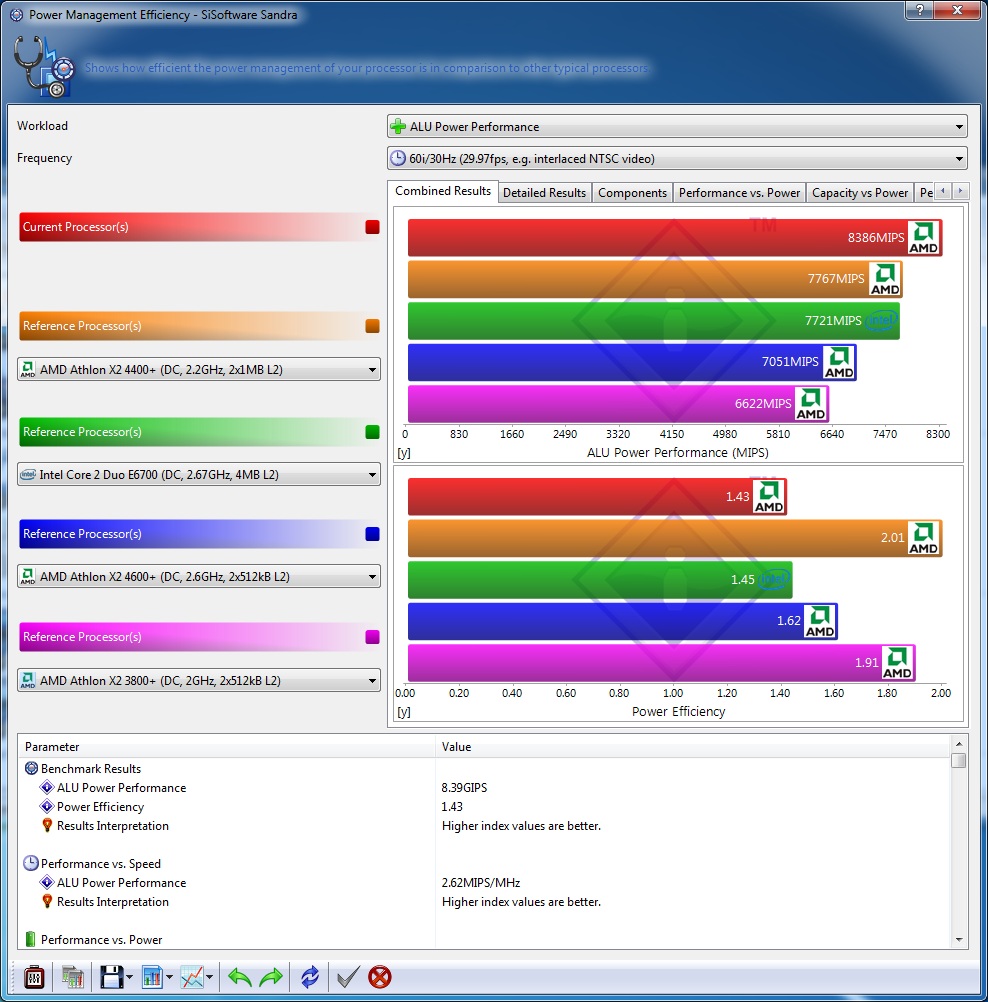Click the green Reference Processor color swatch
Image resolution: width=988 pixels, height=1002 pixels.
(373, 432)
